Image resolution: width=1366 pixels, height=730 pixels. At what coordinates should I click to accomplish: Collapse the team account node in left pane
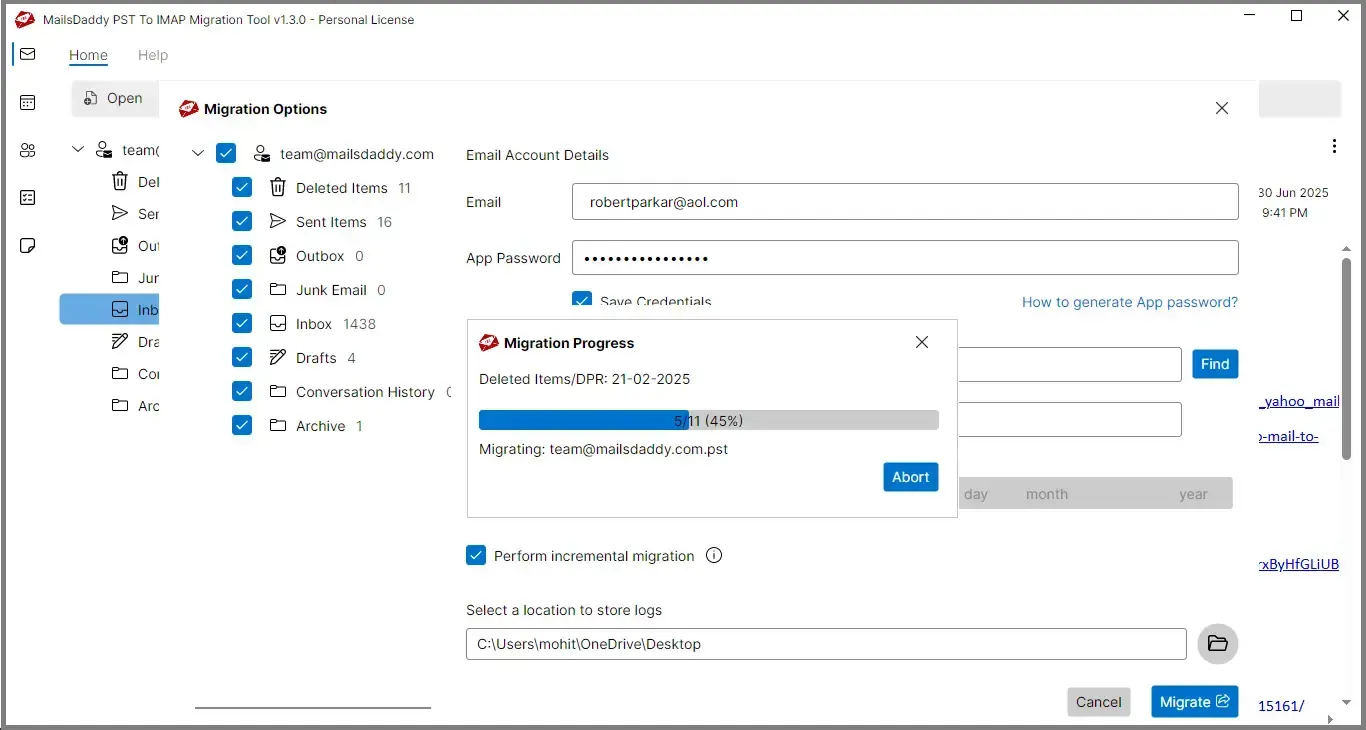[x=78, y=150]
